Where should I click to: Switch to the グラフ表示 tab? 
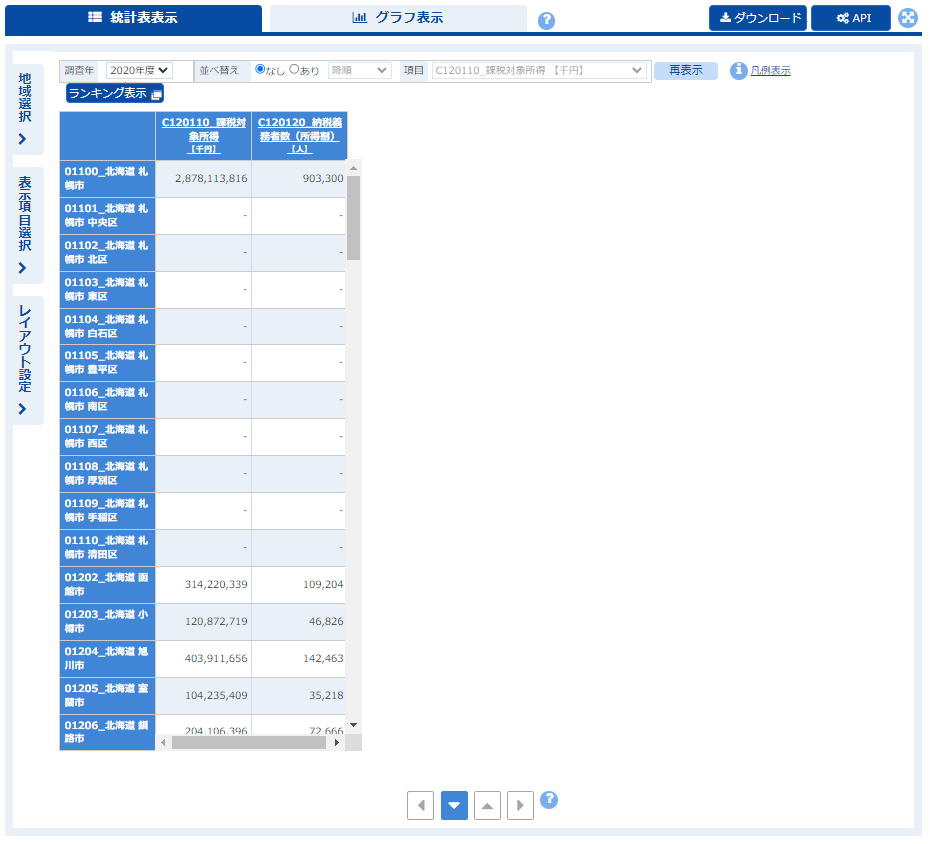click(x=398, y=18)
